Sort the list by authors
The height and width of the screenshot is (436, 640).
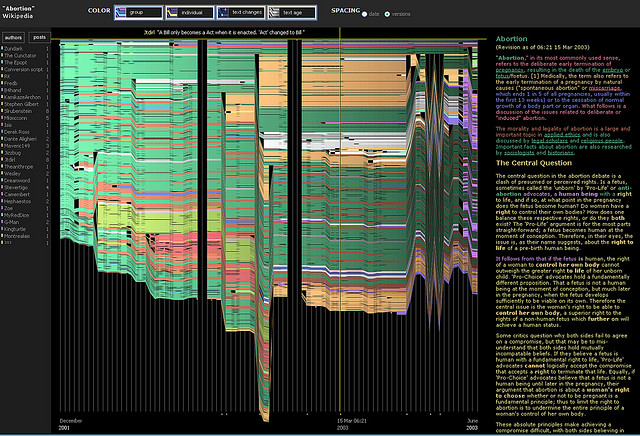pos(13,38)
